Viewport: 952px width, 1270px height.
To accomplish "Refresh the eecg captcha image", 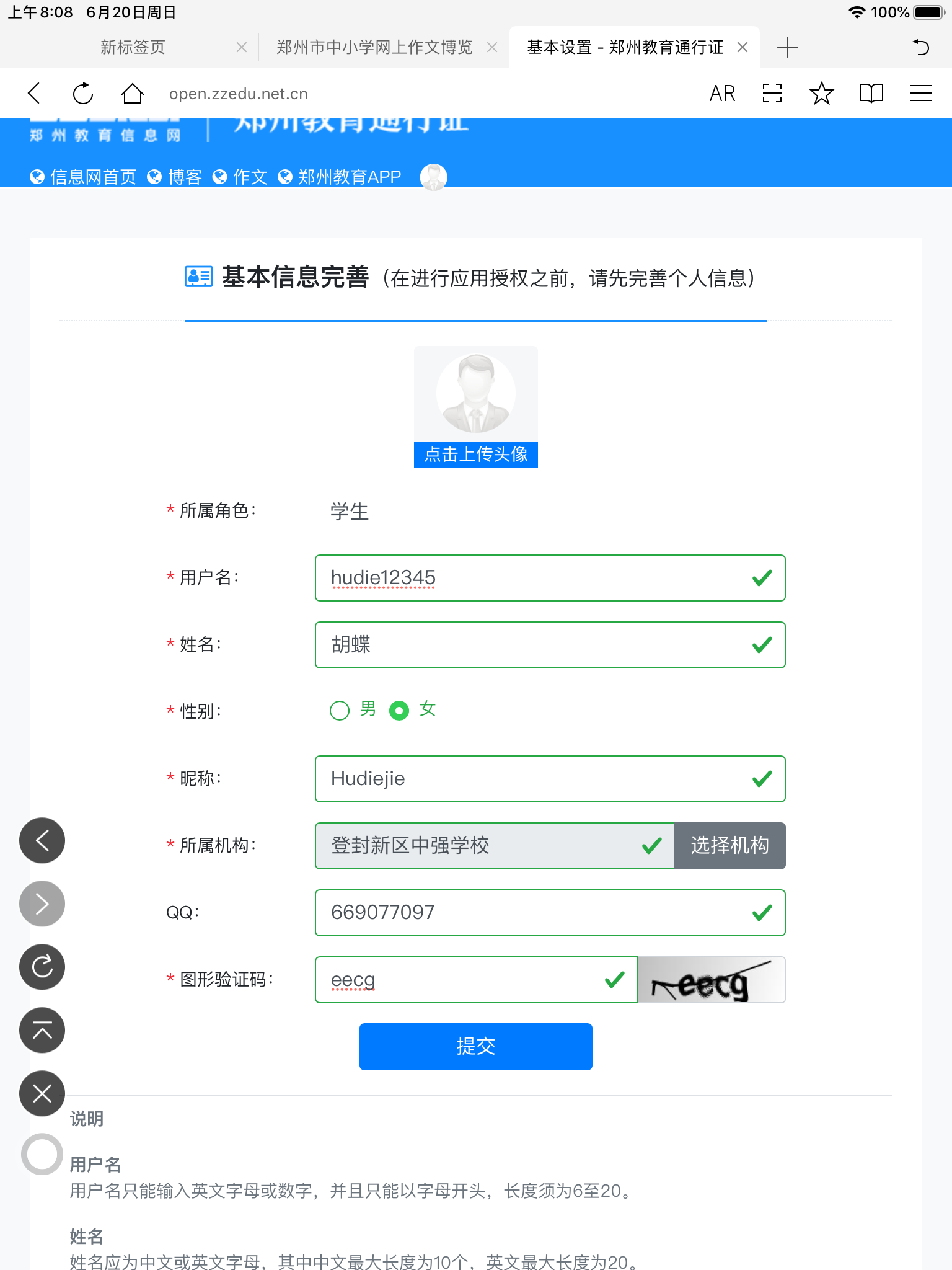I will point(712,980).
